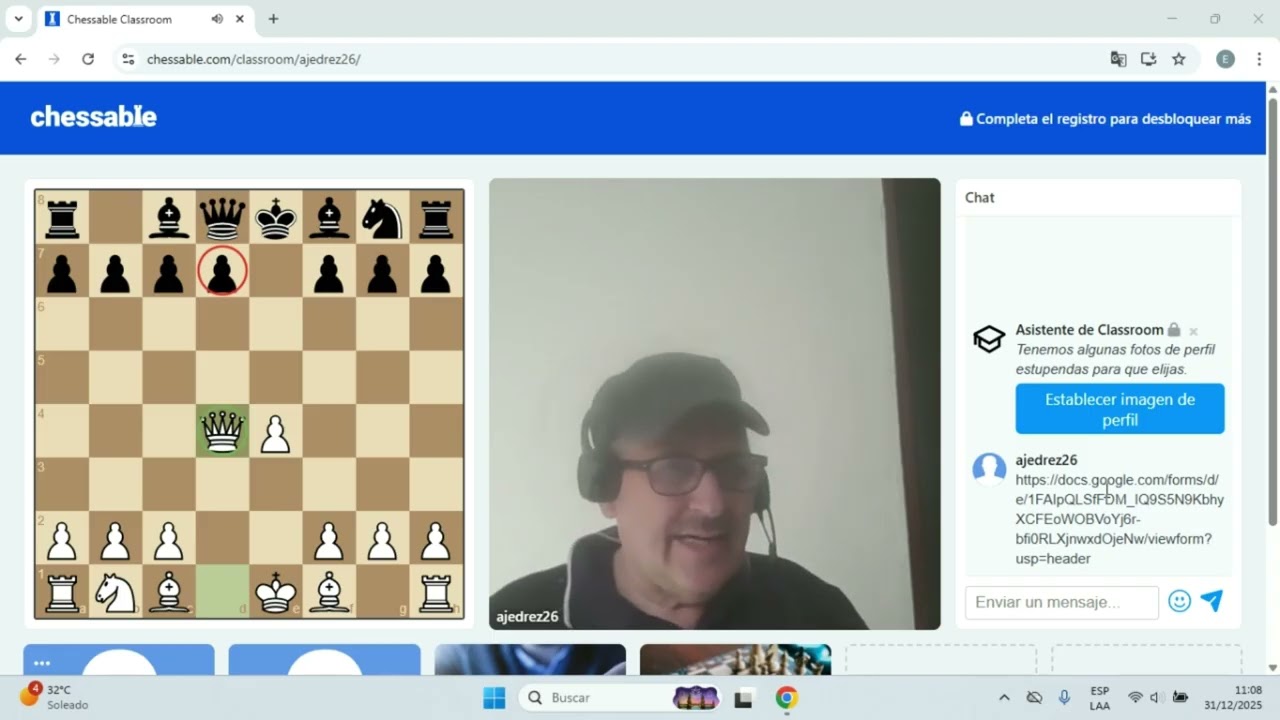Open a new browser tab
The width and height of the screenshot is (1280, 720).
[x=273, y=19]
